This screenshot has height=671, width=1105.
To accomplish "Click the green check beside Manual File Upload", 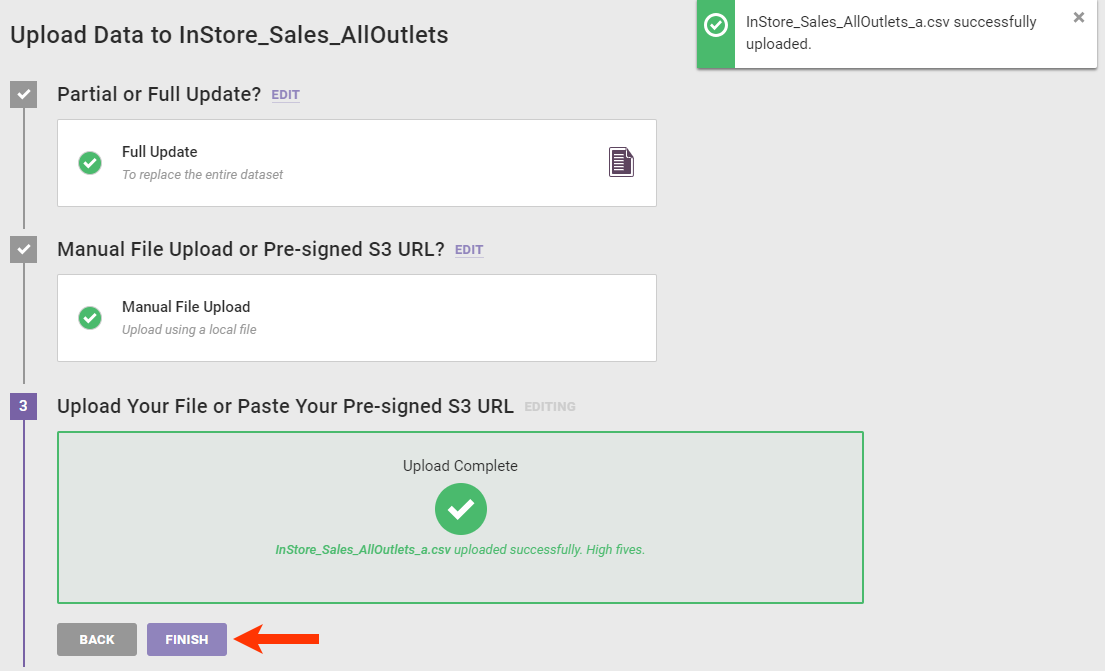I will (90, 318).
